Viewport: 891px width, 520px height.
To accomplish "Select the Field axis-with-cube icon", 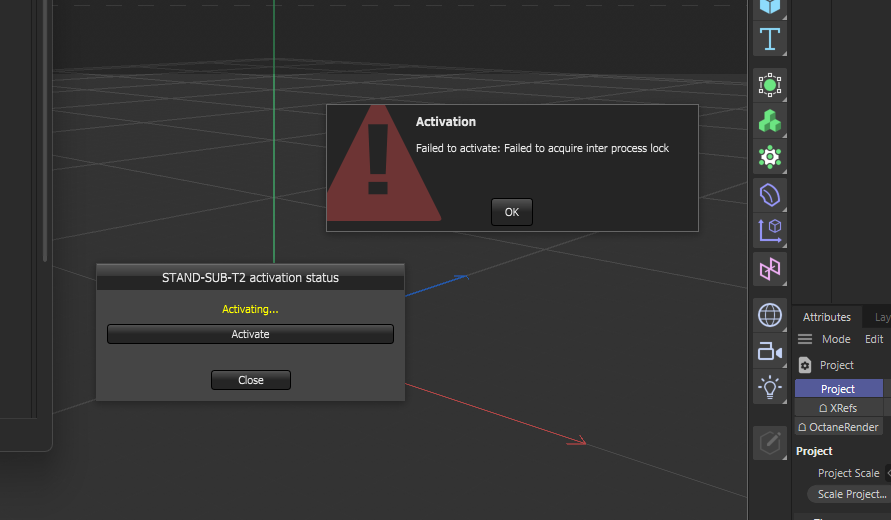I will (770, 231).
